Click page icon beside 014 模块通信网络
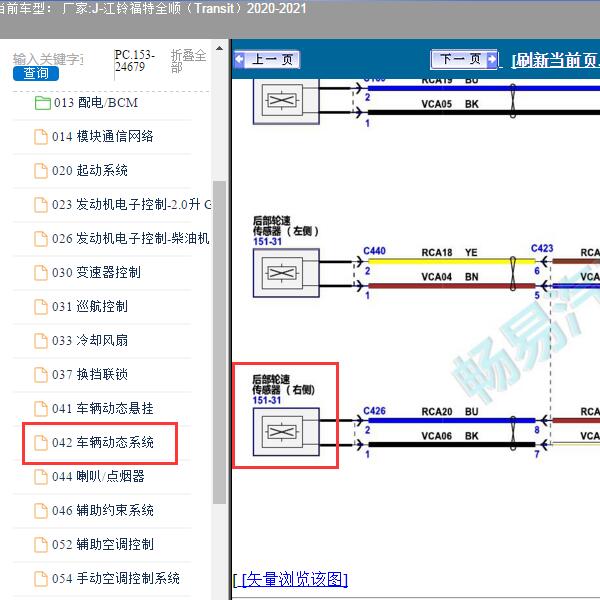Image resolution: width=600 pixels, height=600 pixels. [x=41, y=137]
